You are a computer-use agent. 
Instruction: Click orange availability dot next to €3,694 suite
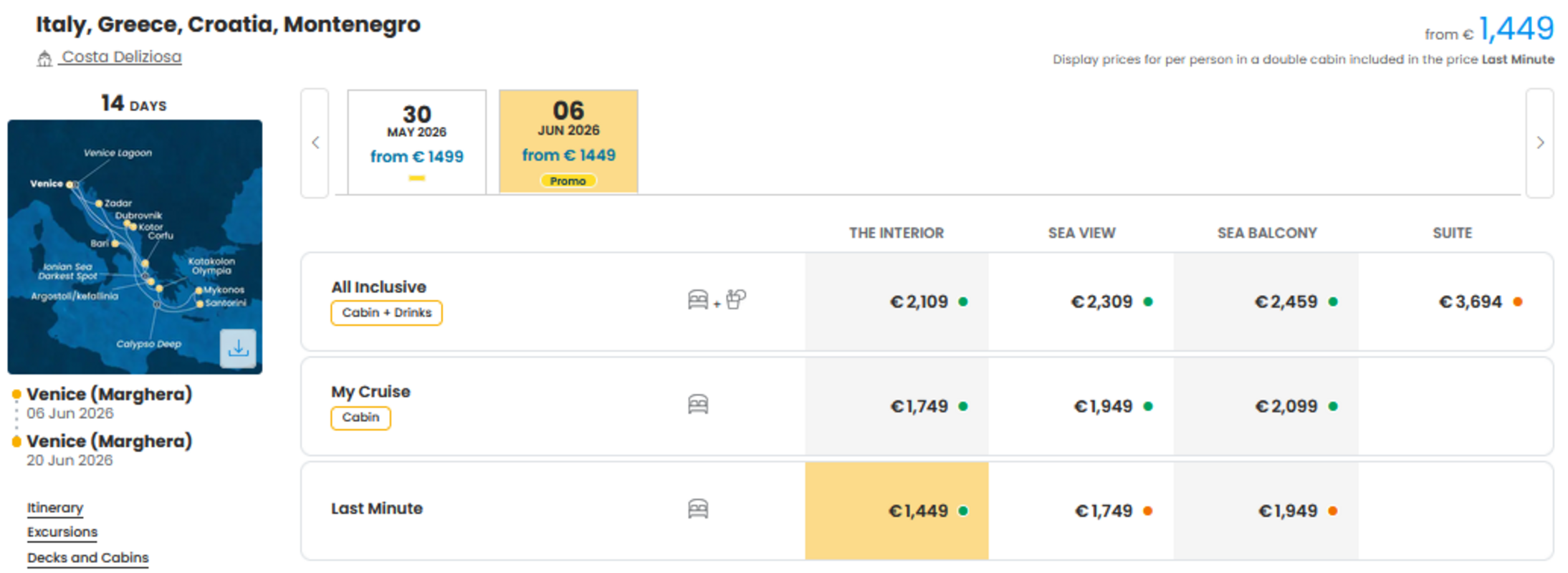[1517, 302]
